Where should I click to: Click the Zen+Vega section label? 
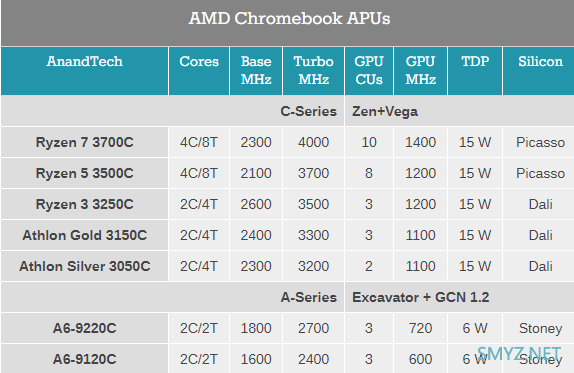(x=385, y=111)
